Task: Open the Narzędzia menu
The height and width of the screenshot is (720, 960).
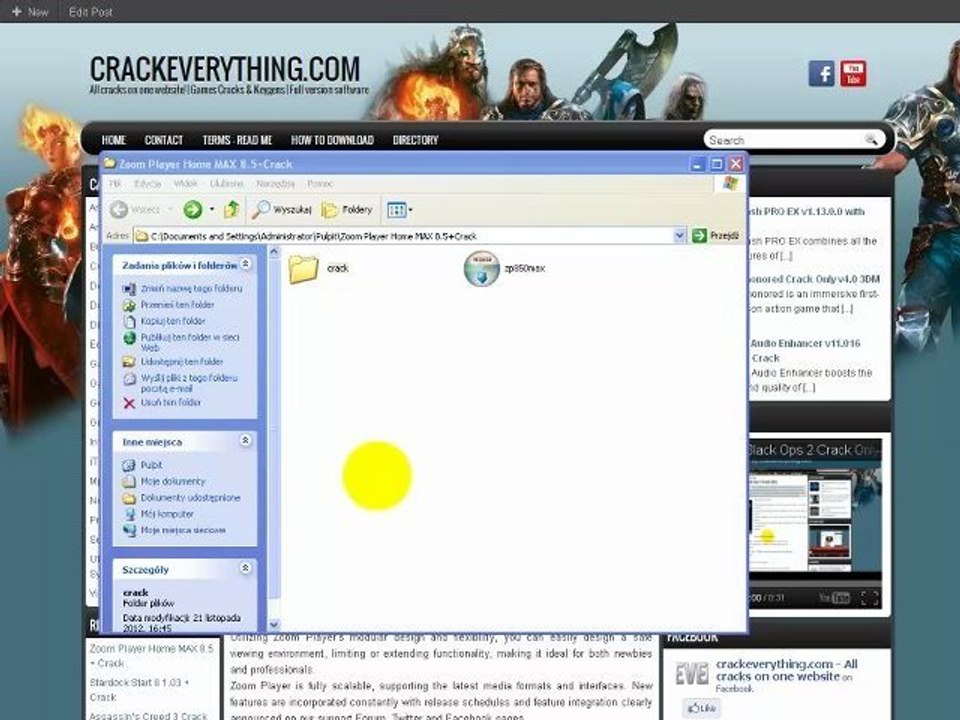Action: (275, 184)
